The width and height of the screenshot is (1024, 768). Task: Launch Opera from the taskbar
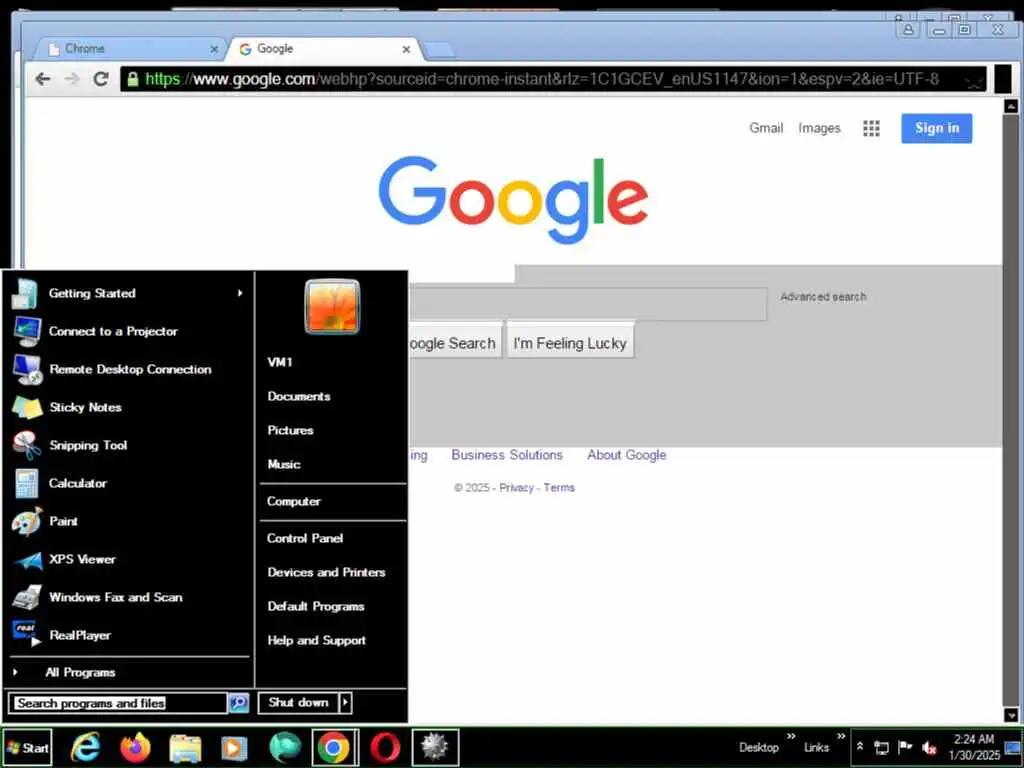click(x=385, y=748)
